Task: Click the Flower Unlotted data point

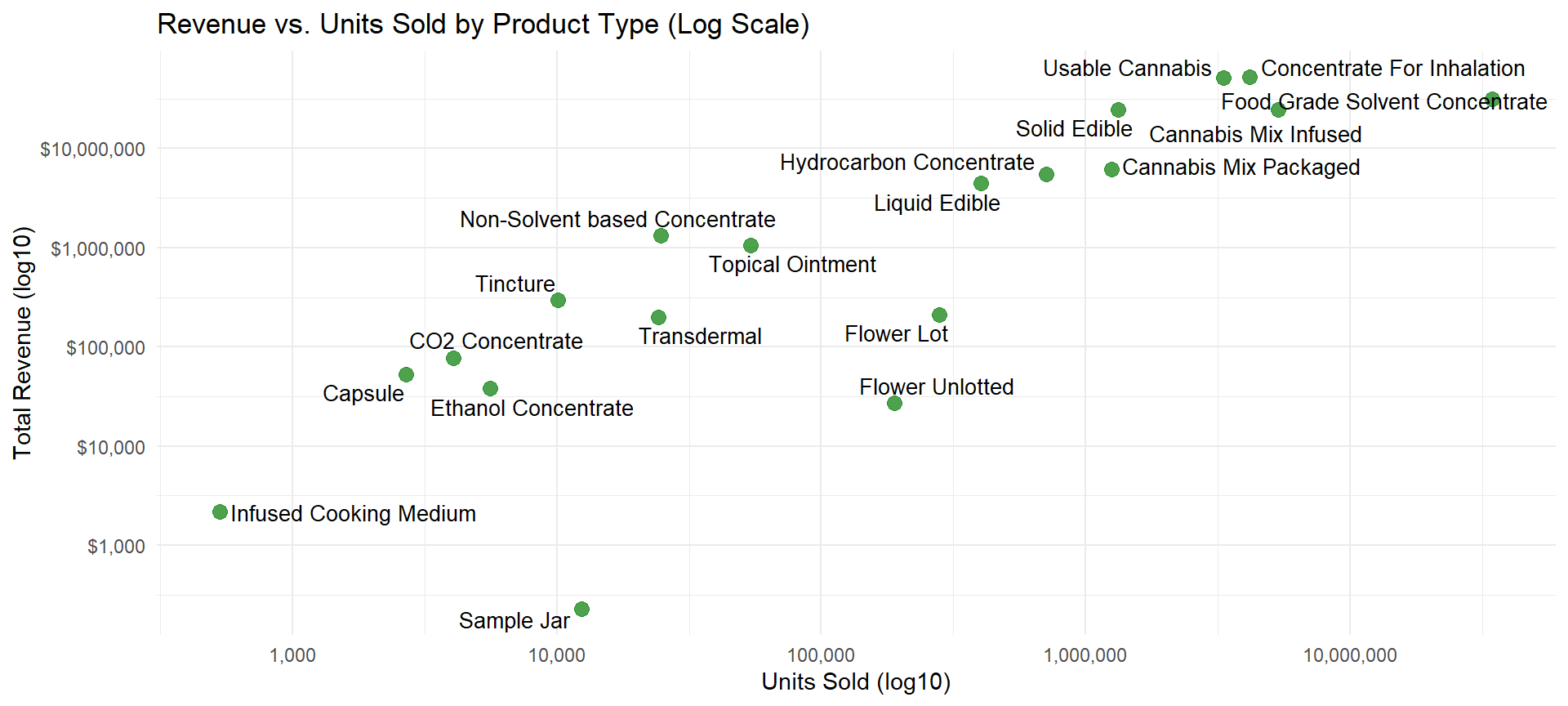Action: click(894, 403)
